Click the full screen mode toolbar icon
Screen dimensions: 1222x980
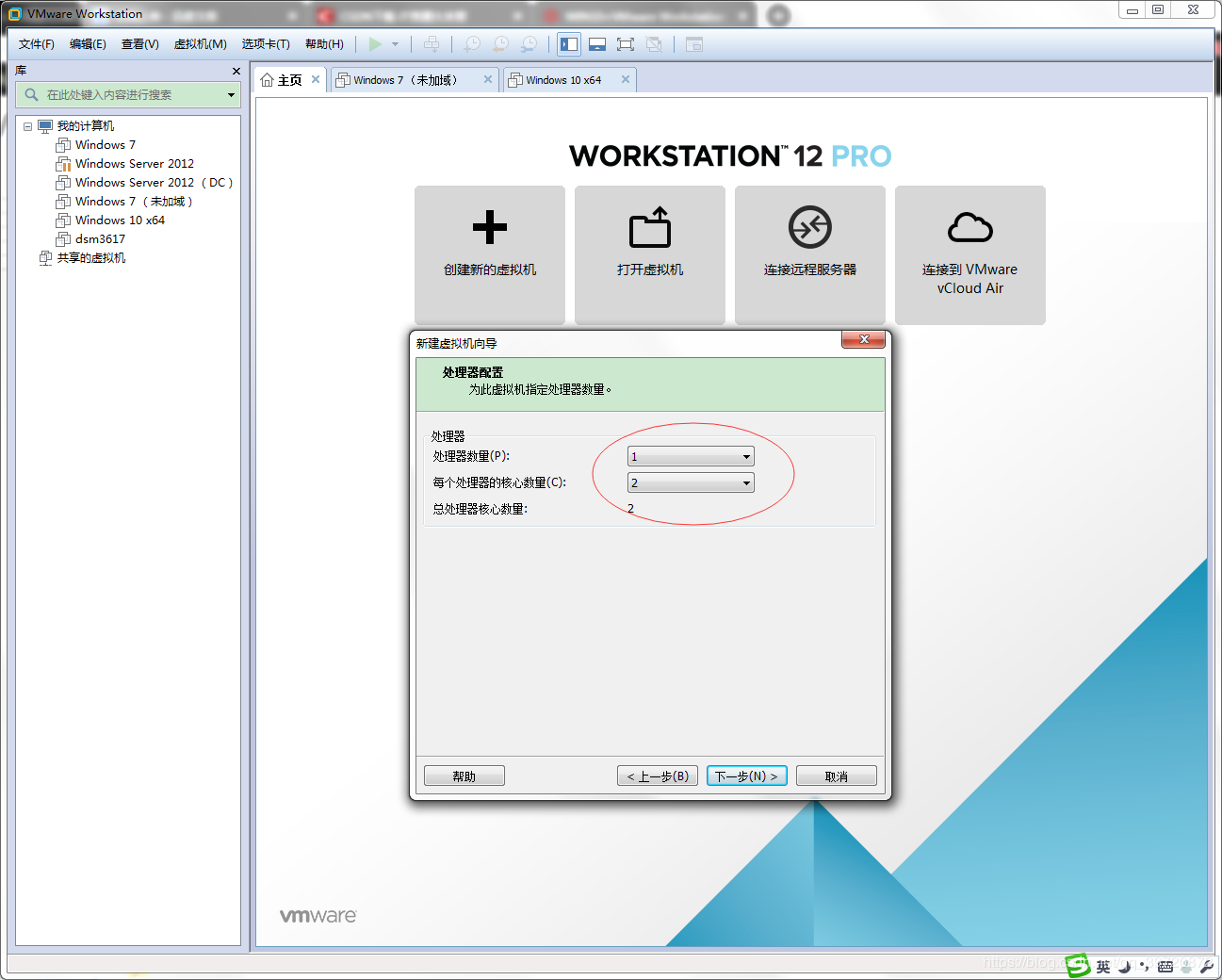coord(626,44)
